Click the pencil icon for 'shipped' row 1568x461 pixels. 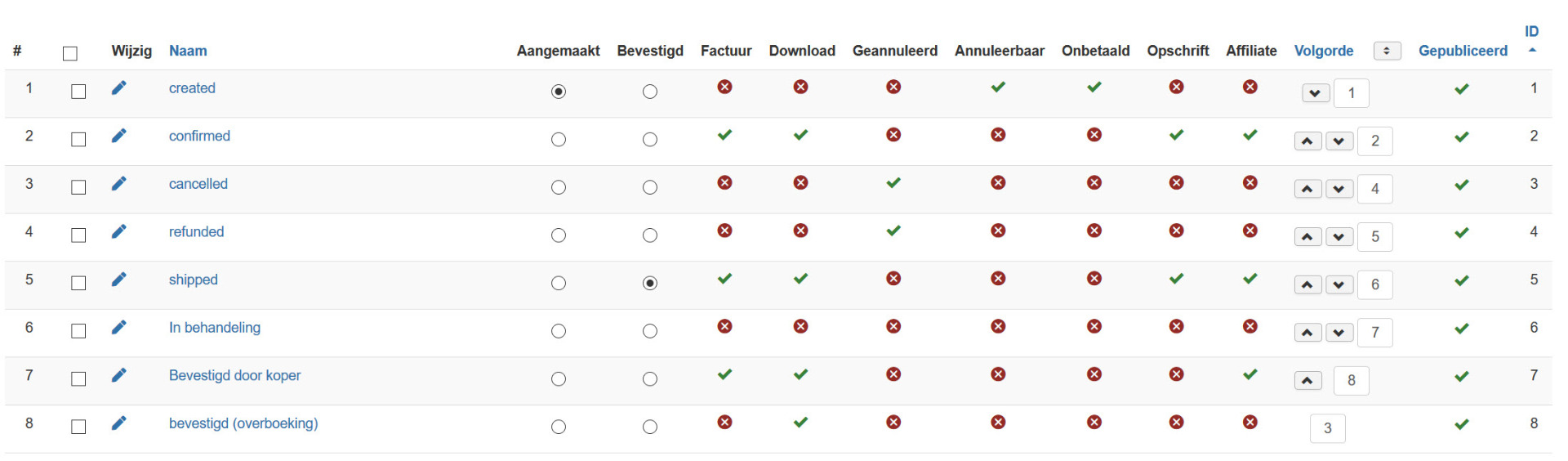[119, 280]
